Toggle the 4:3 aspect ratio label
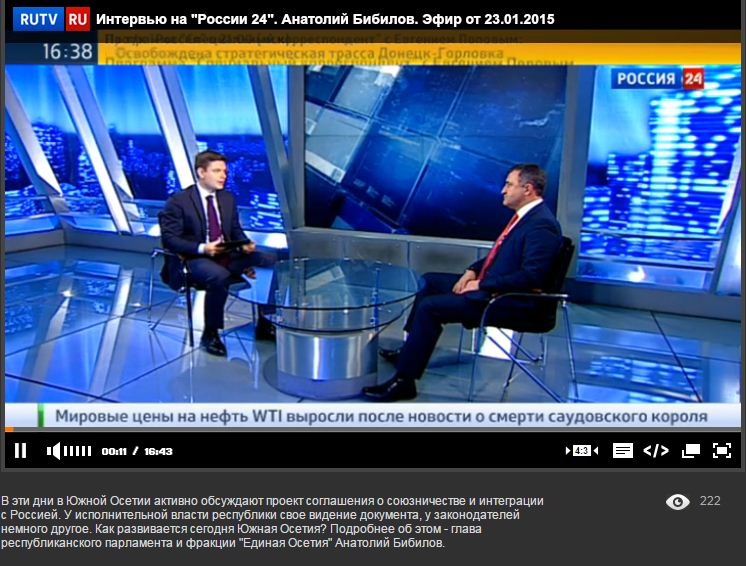The image size is (746, 566). coord(581,450)
